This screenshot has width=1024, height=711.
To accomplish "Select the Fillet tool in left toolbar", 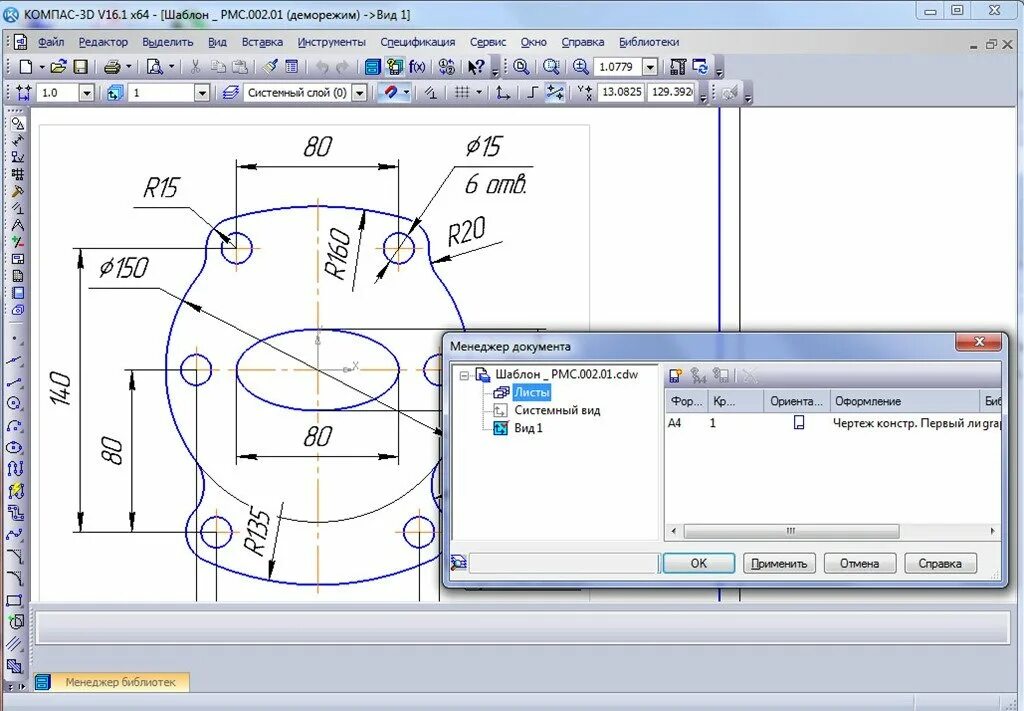I will tap(16, 578).
